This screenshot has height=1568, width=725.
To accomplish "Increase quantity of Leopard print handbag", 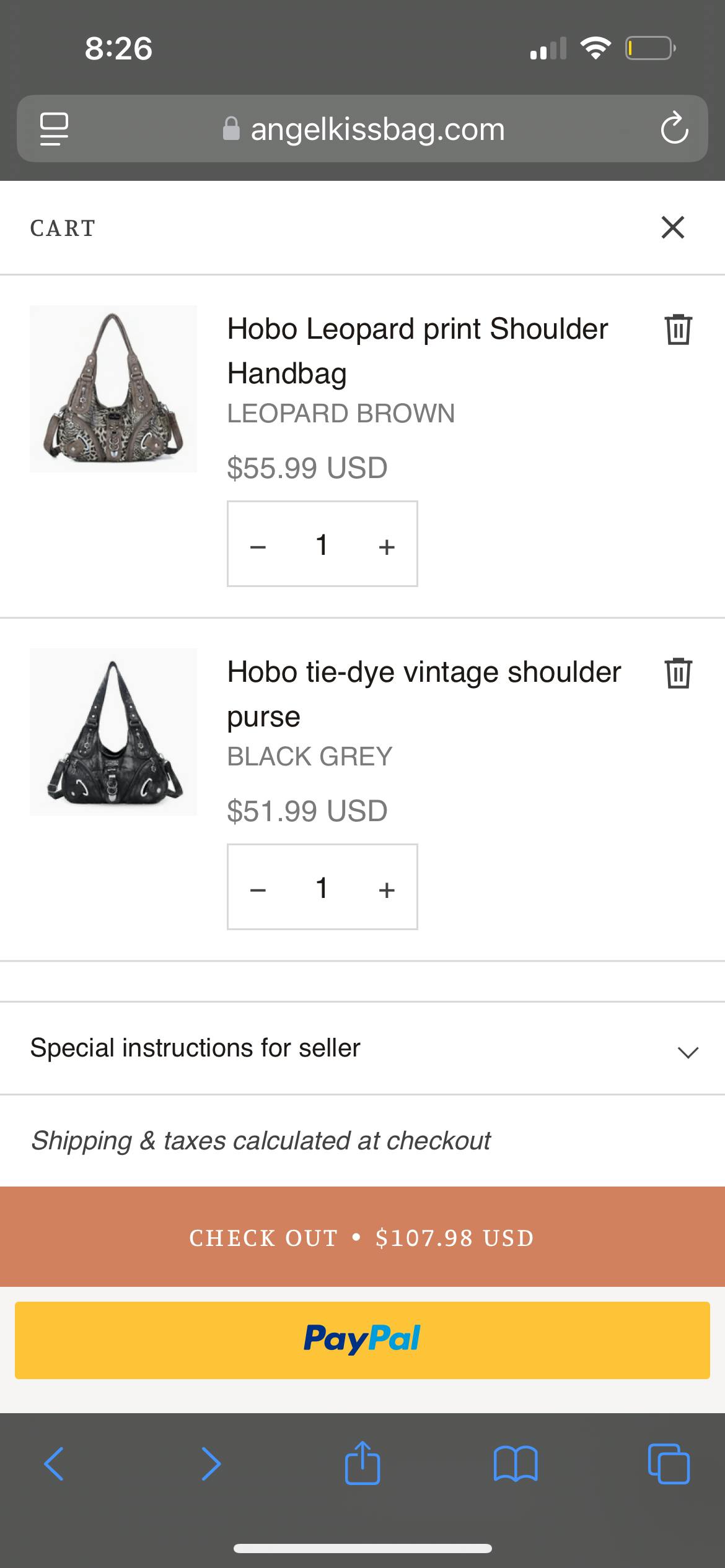I will coord(387,546).
